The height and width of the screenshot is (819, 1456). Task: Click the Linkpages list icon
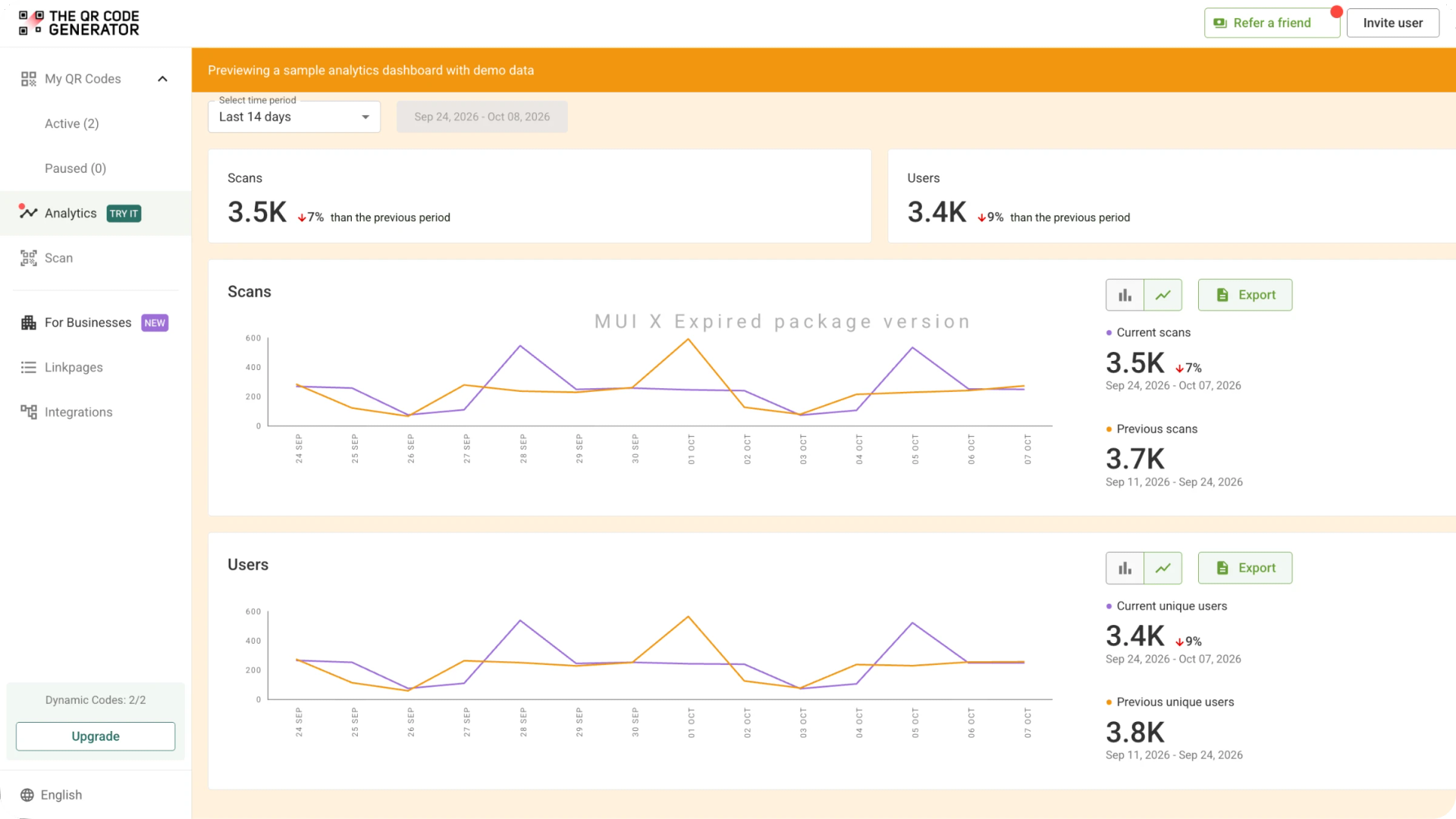(x=29, y=367)
